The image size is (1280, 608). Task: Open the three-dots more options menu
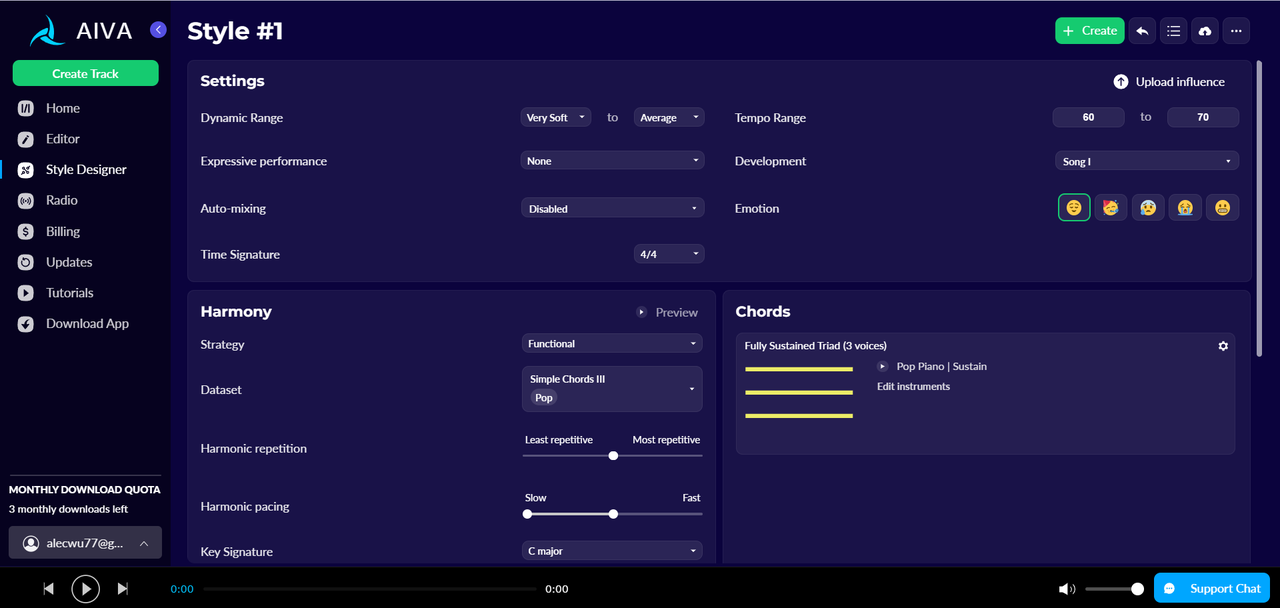[1237, 31]
